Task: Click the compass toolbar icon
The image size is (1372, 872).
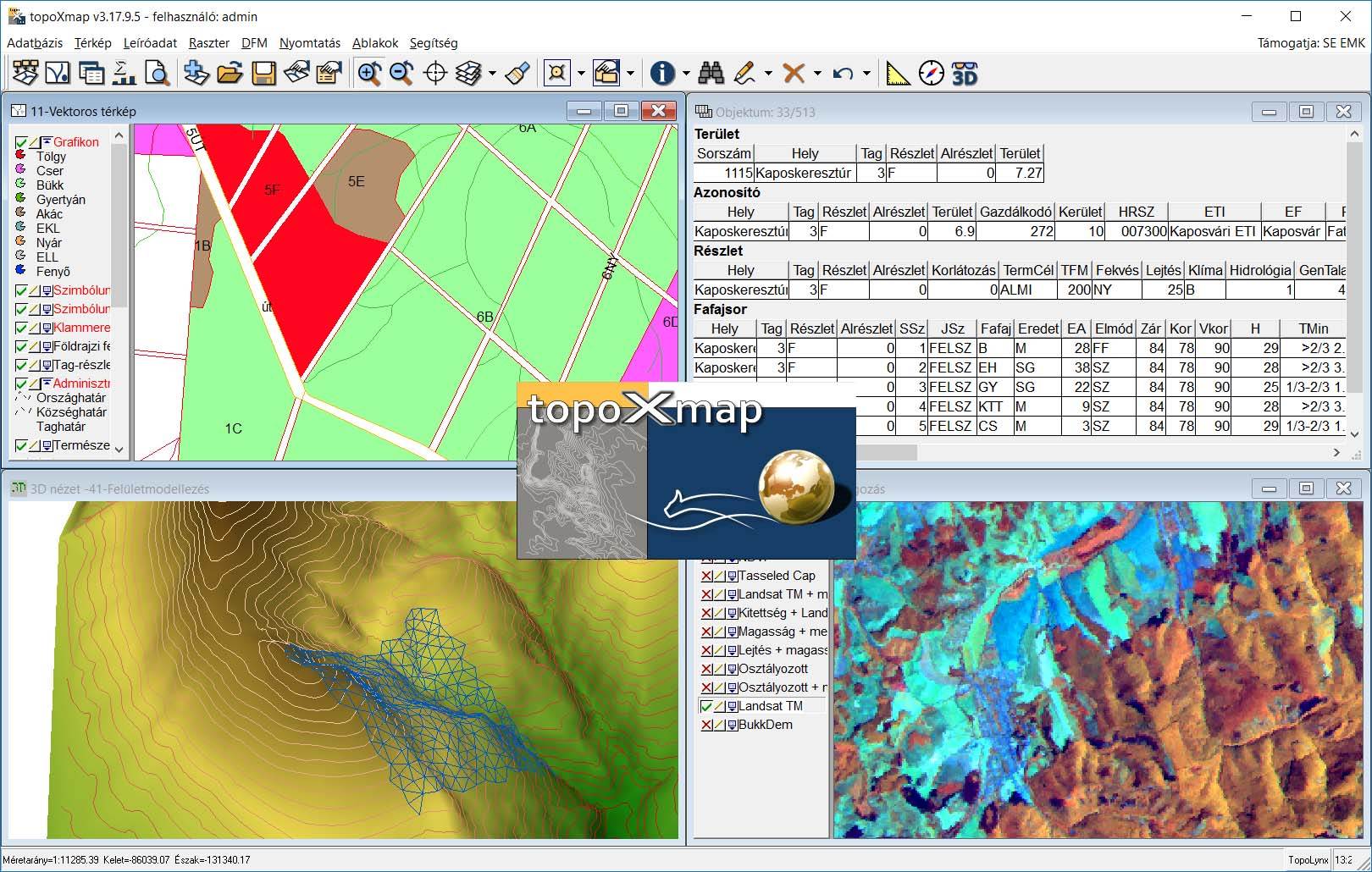Action: (x=932, y=74)
